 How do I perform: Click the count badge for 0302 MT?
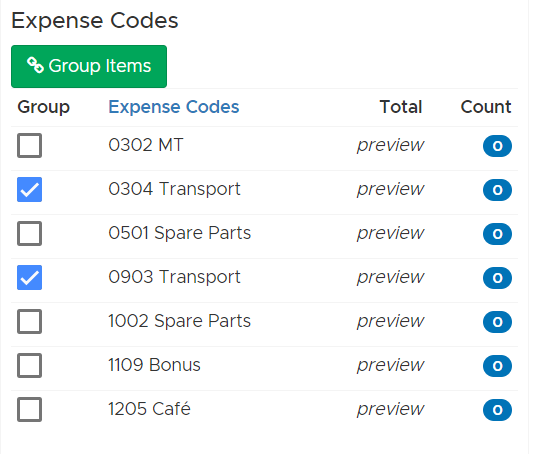coord(497,146)
